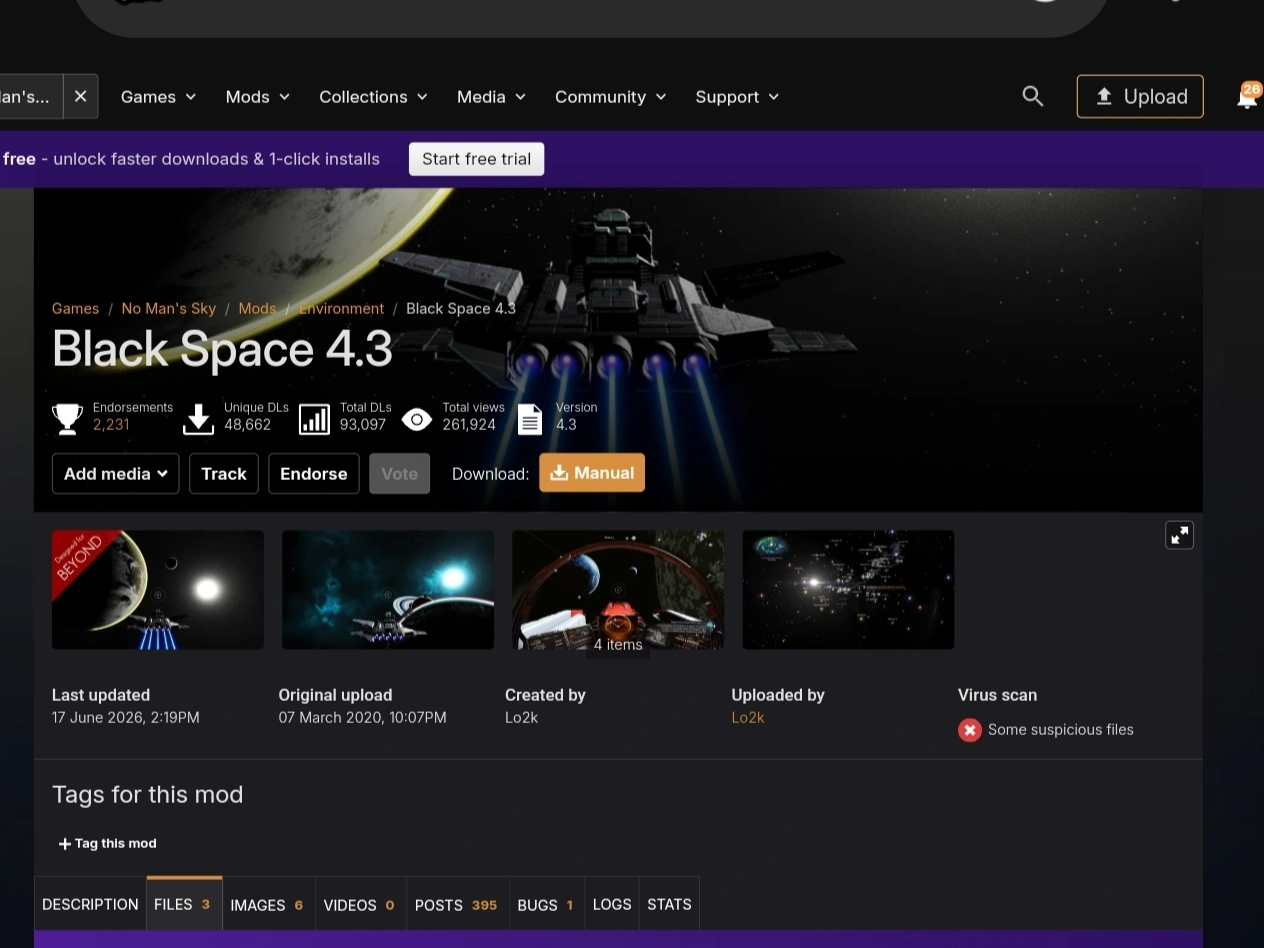Open the cockpit view thumbnail
1264x948 pixels.
[x=618, y=590]
